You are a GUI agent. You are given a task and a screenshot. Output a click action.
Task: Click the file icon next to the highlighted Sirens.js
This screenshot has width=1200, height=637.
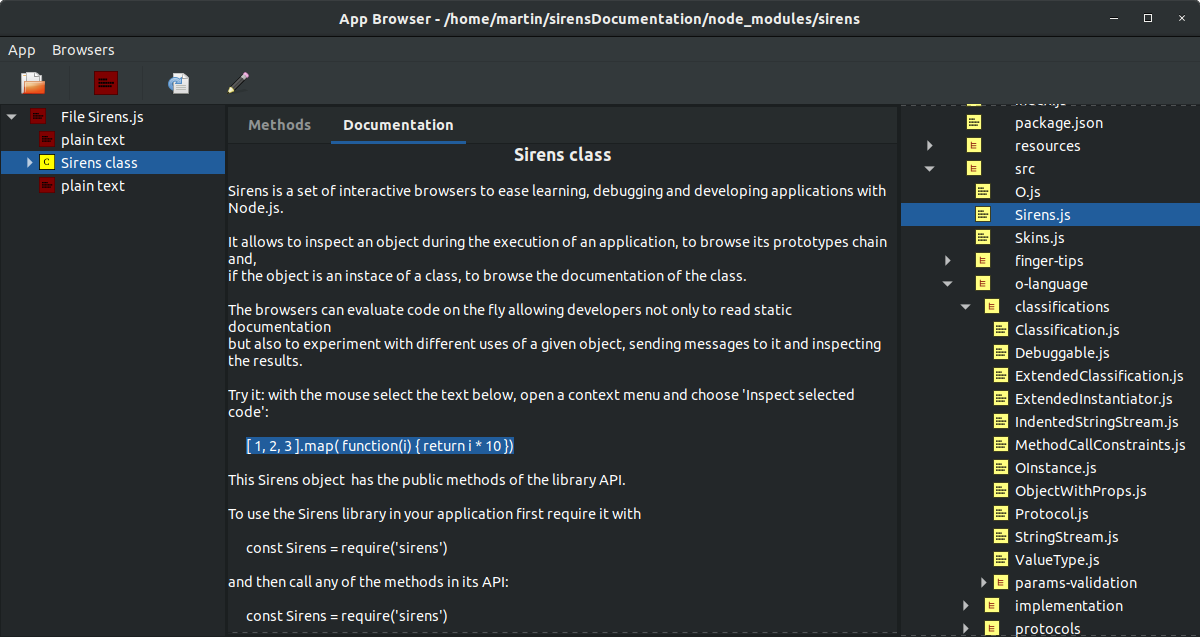click(983, 215)
